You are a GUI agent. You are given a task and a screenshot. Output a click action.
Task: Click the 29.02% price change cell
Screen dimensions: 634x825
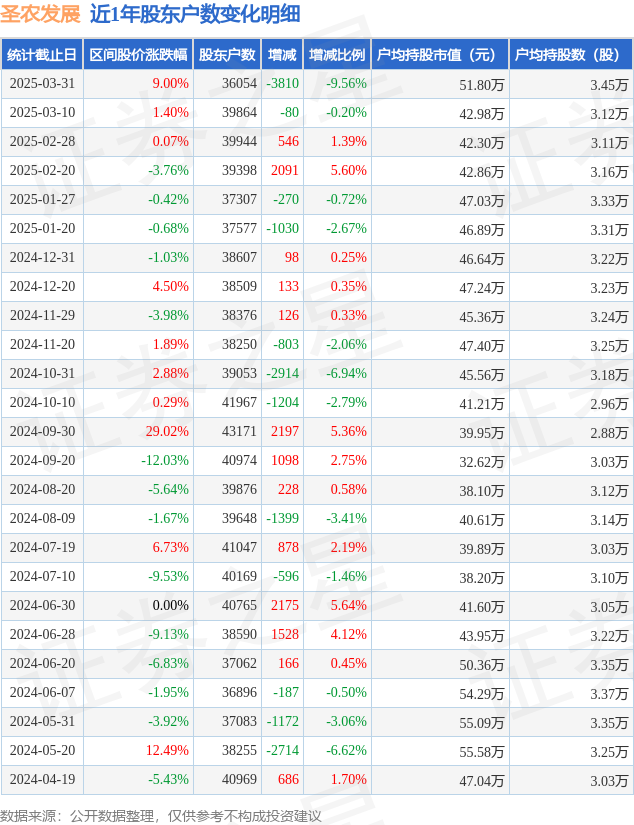(167, 432)
